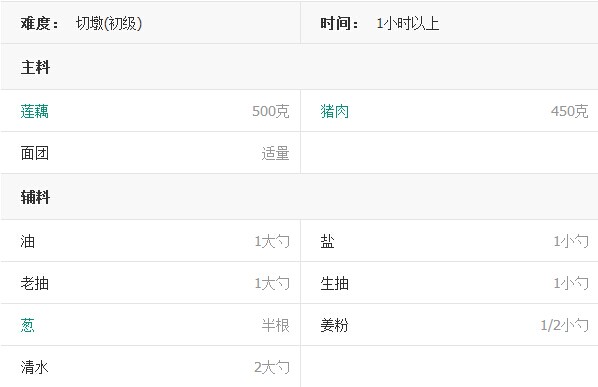598x387 pixels.
Task: Click the 切墩(初级) difficulty value
Action: tap(109, 24)
